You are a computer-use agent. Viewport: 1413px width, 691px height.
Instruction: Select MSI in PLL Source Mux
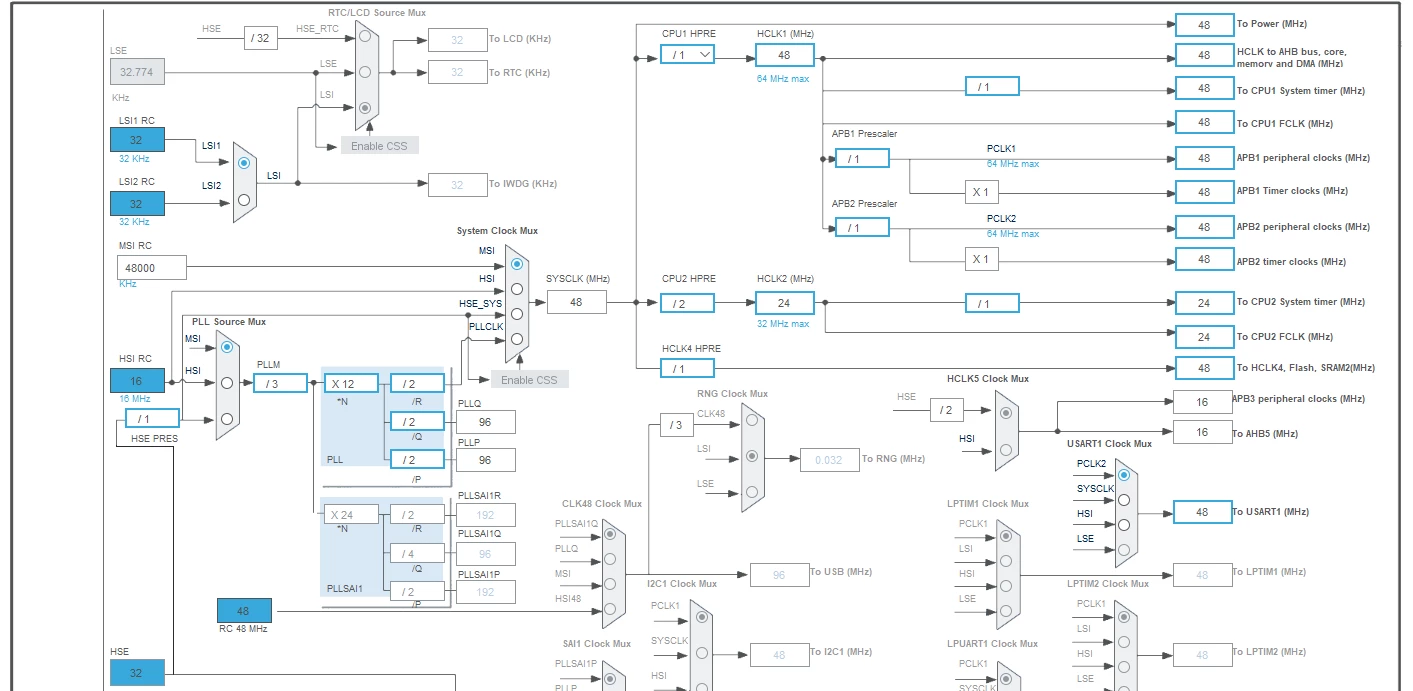227,347
